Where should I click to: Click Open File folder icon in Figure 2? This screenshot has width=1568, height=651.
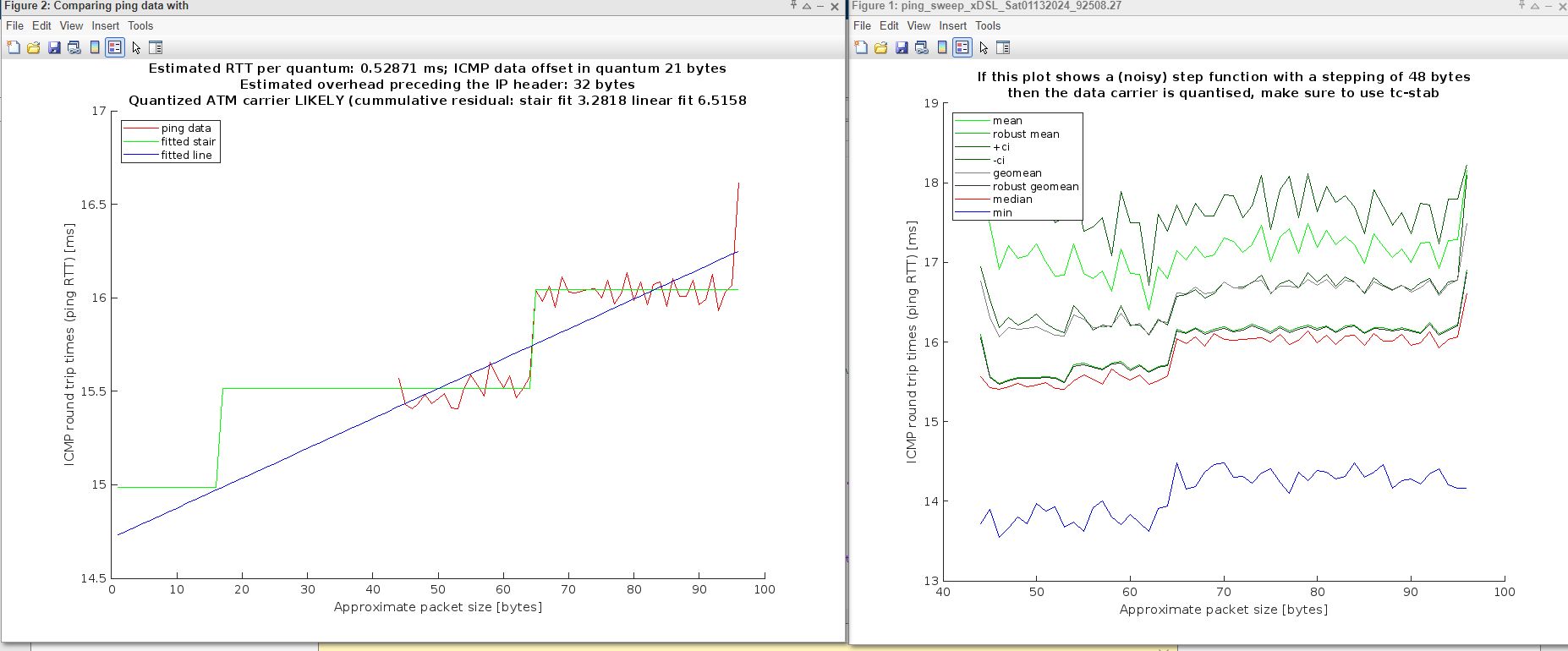(x=34, y=47)
